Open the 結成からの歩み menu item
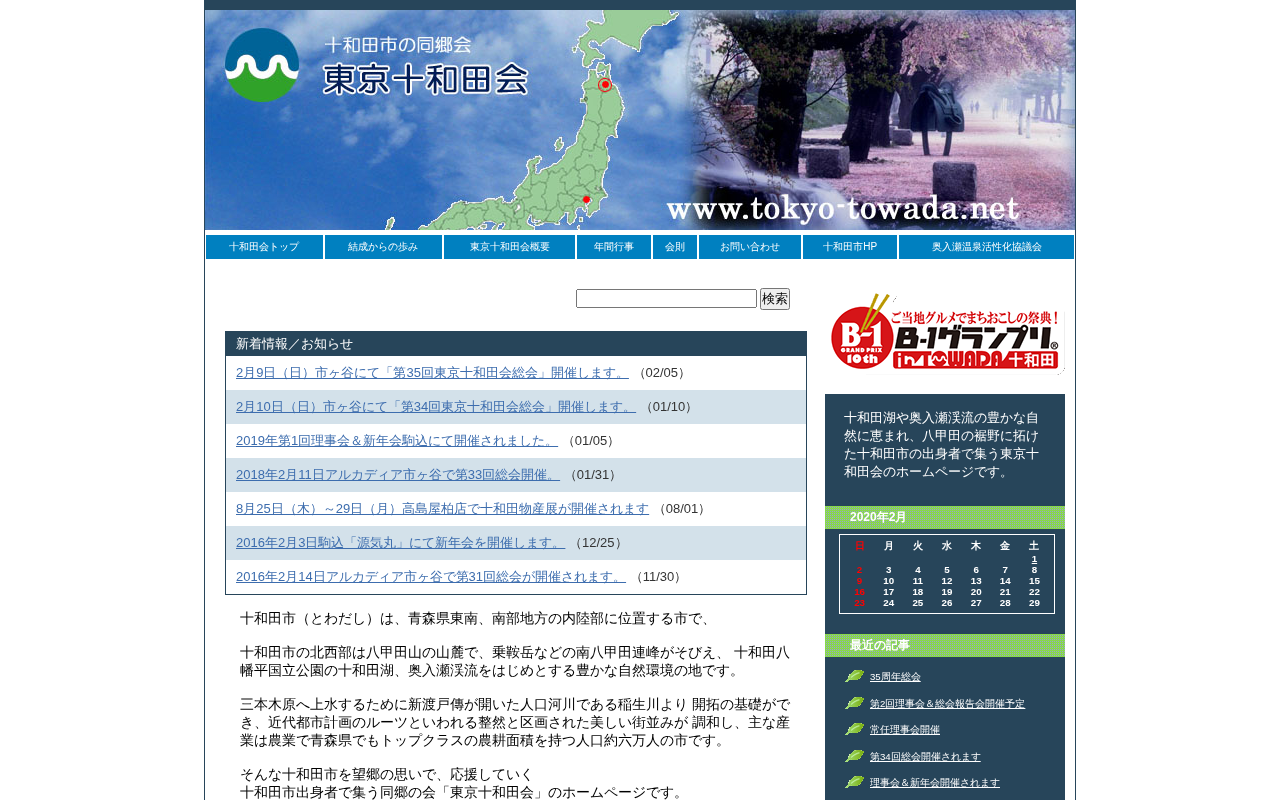The width and height of the screenshot is (1280, 800). tap(383, 247)
